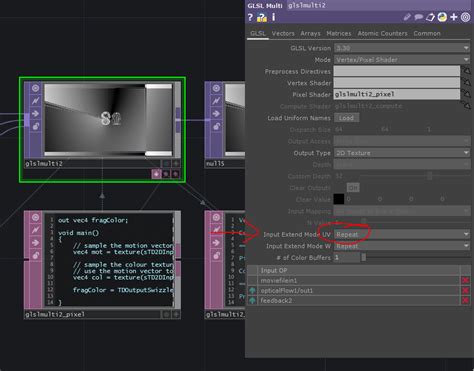Select the null5 node viewer thumbnail
Image resolution: width=474 pixels, height=371 pixels.
[235, 120]
